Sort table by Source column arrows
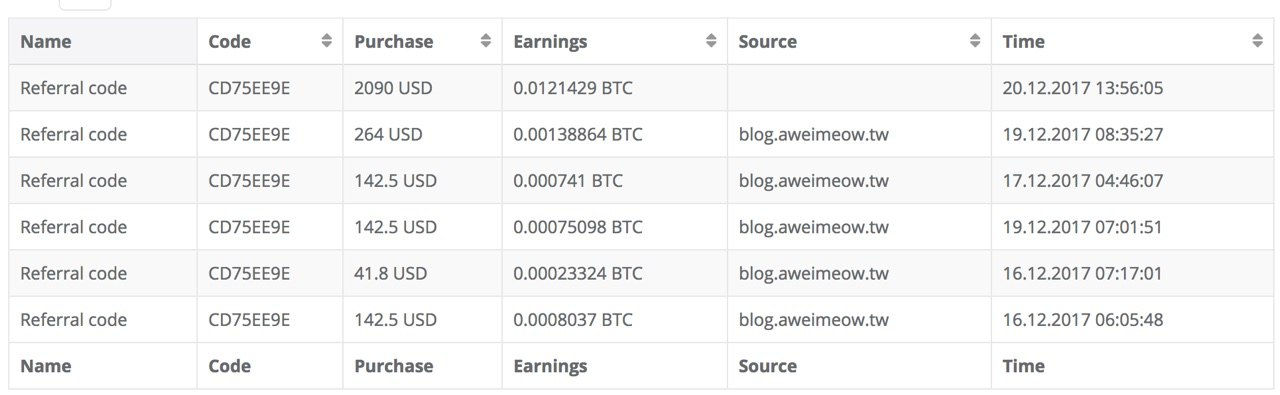Screen dimensions: 1280x395 pyautogui.click(x=975, y=41)
